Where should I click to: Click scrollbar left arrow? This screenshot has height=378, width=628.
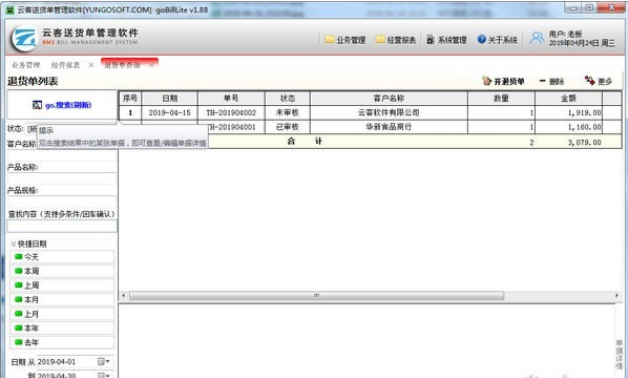pyautogui.click(x=123, y=296)
